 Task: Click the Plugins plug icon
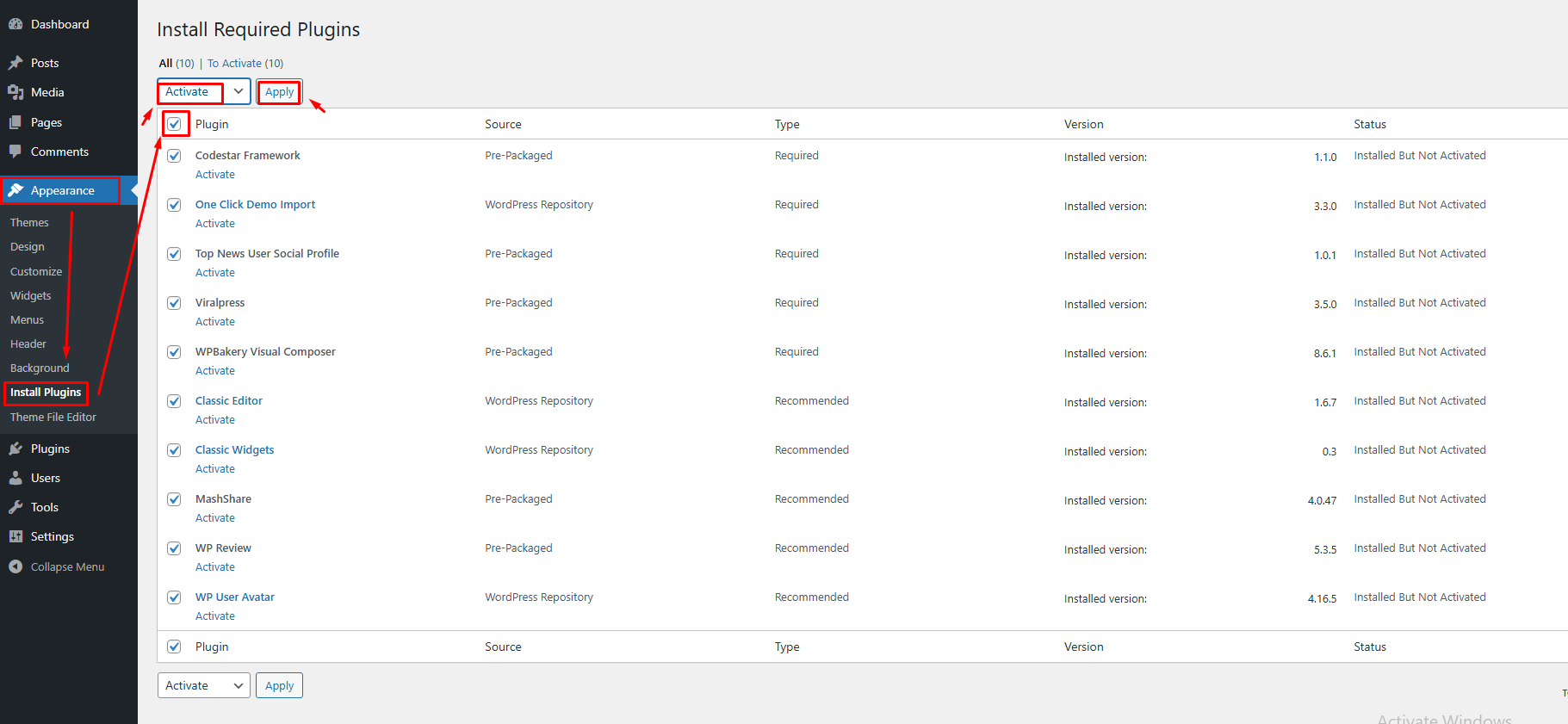(15, 449)
